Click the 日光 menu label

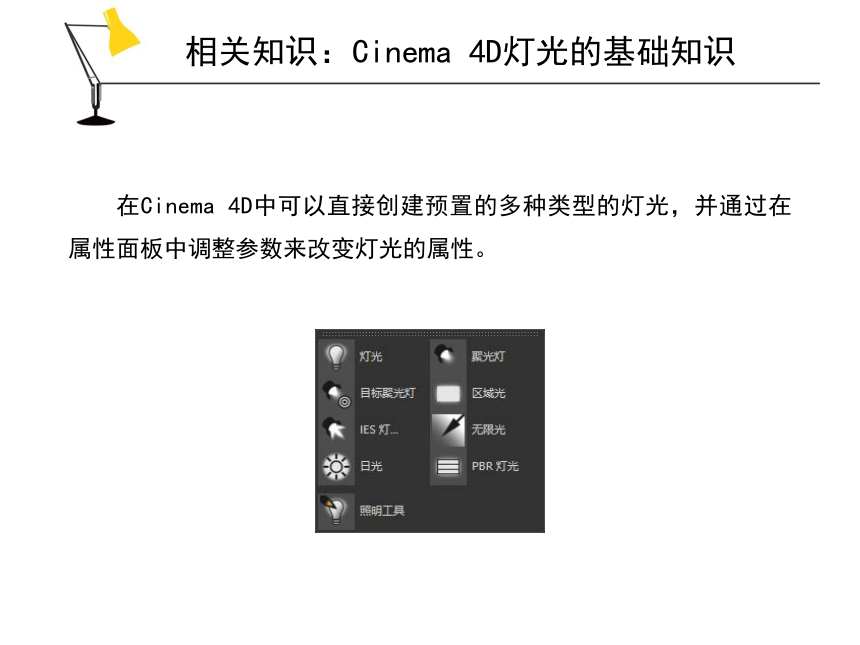point(371,466)
